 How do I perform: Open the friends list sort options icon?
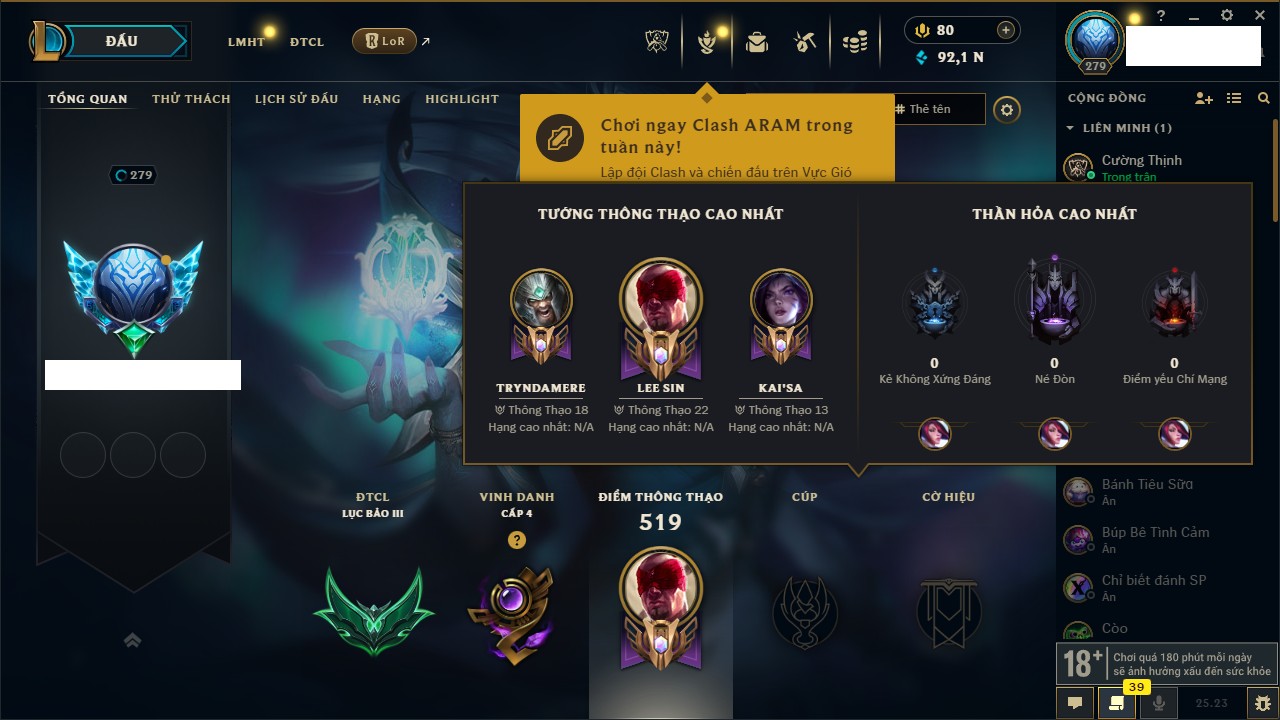1234,98
